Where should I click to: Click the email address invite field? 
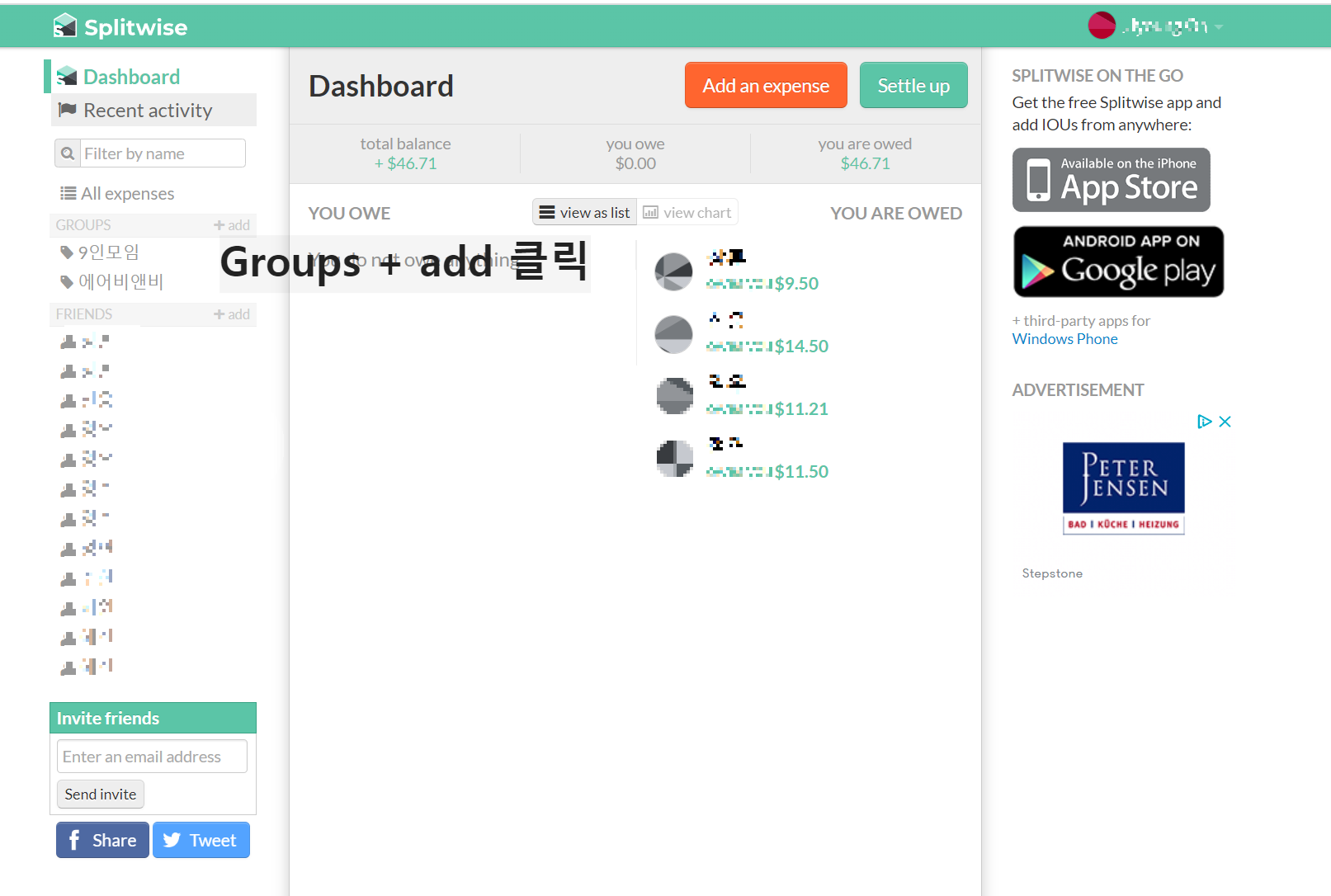tap(152, 757)
